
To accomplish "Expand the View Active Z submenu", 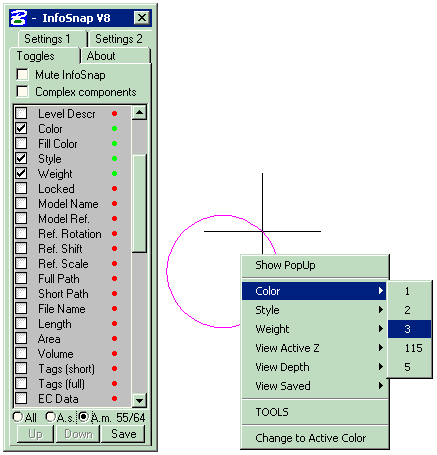I will point(314,348).
